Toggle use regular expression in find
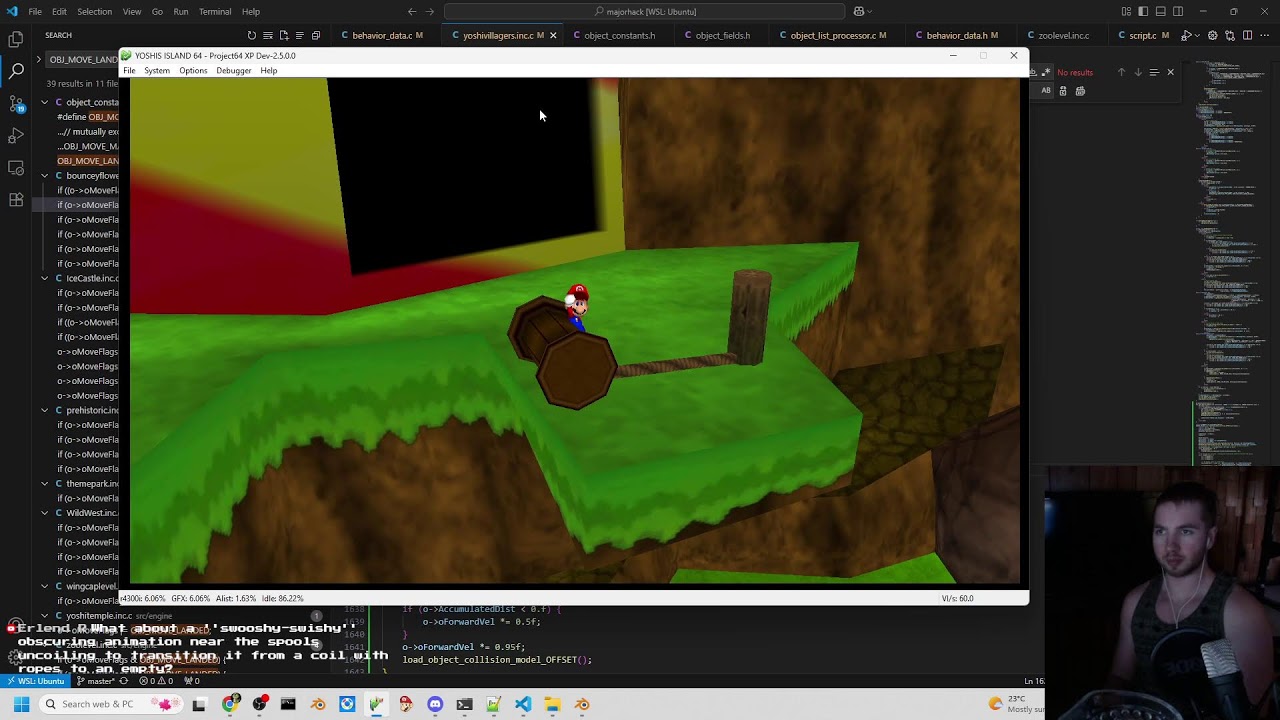Image resolution: width=1280 pixels, height=720 pixels. pos(1046,72)
